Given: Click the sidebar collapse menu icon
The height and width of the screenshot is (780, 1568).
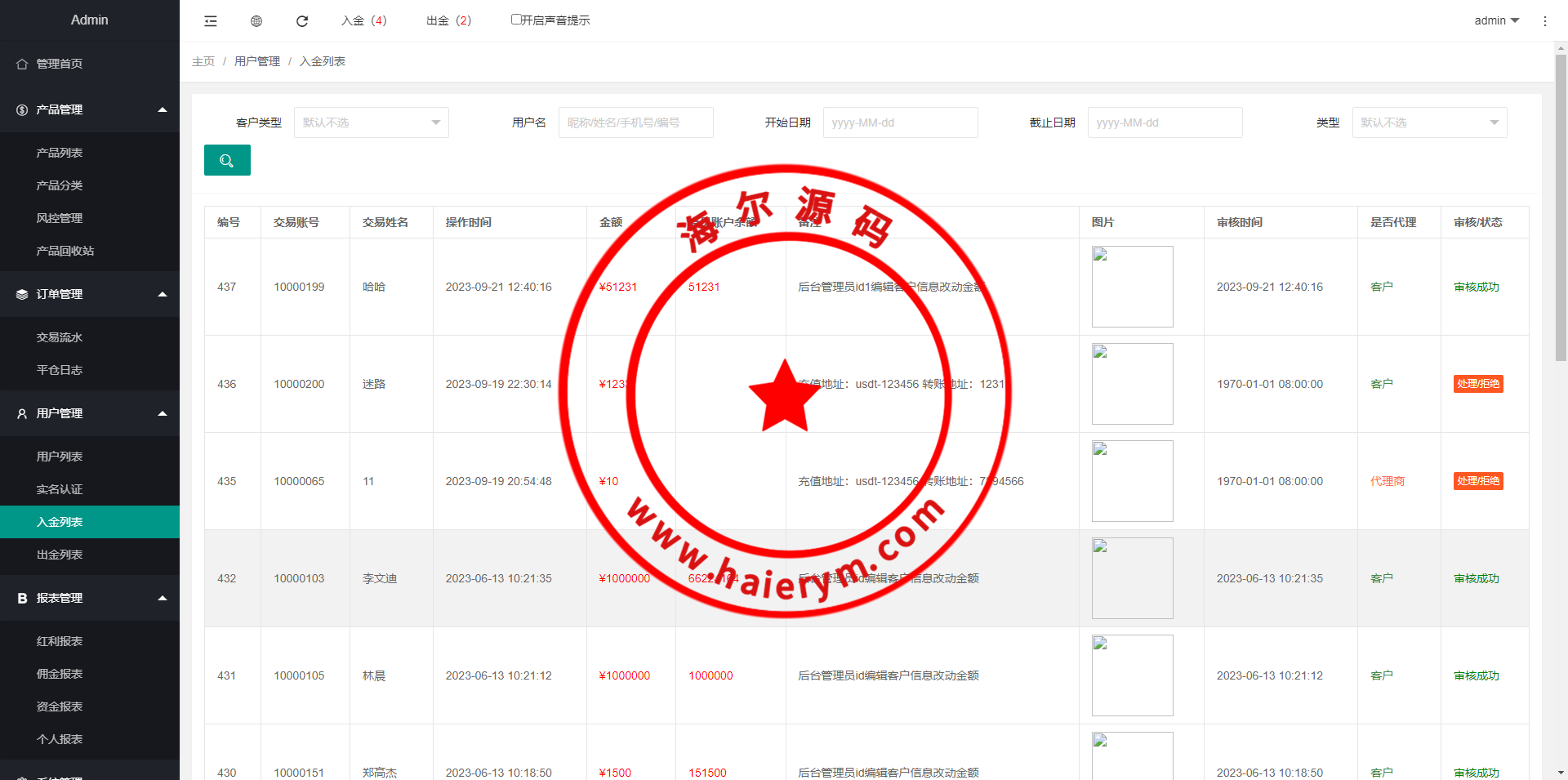Looking at the screenshot, I should click(211, 21).
